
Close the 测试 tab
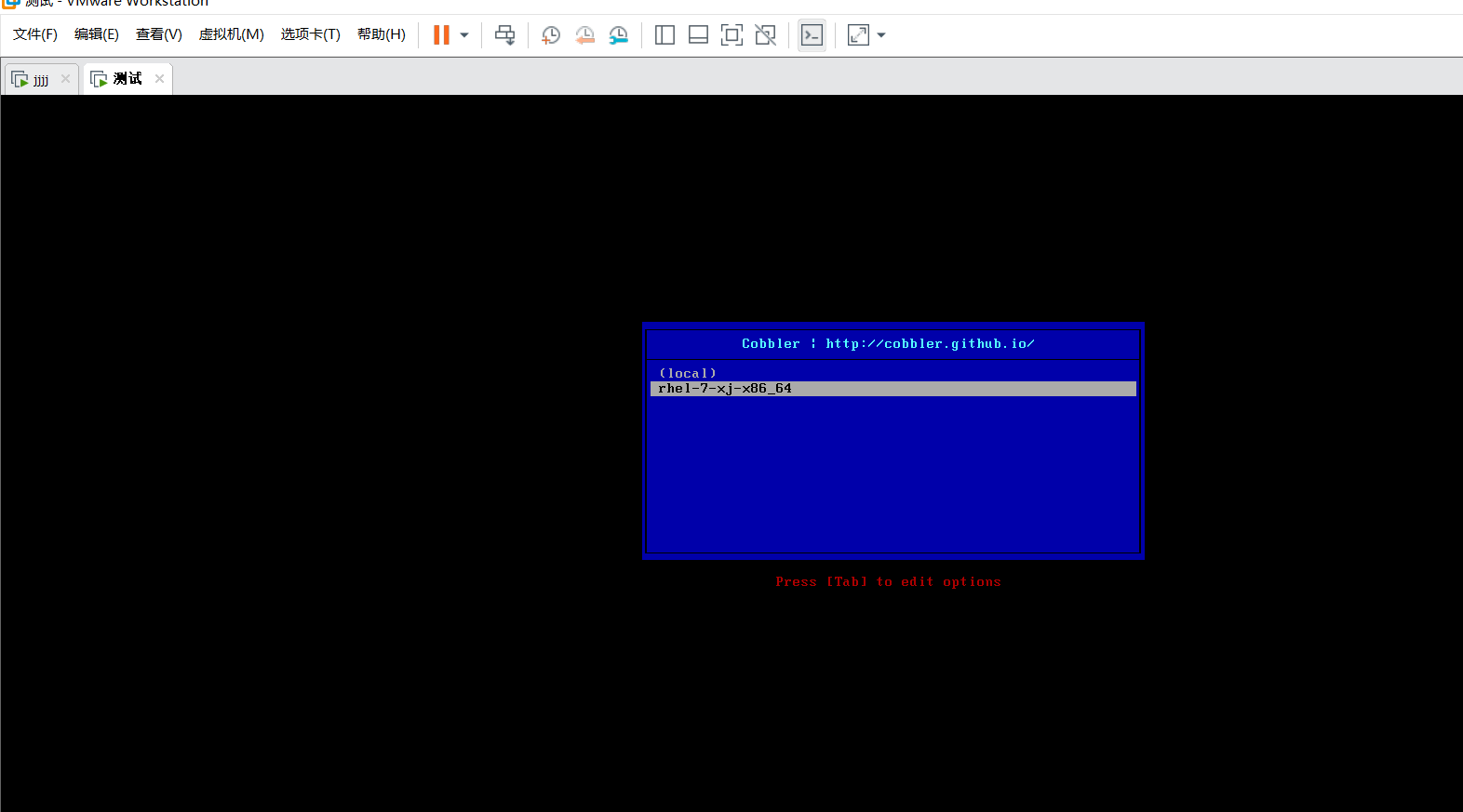(159, 79)
